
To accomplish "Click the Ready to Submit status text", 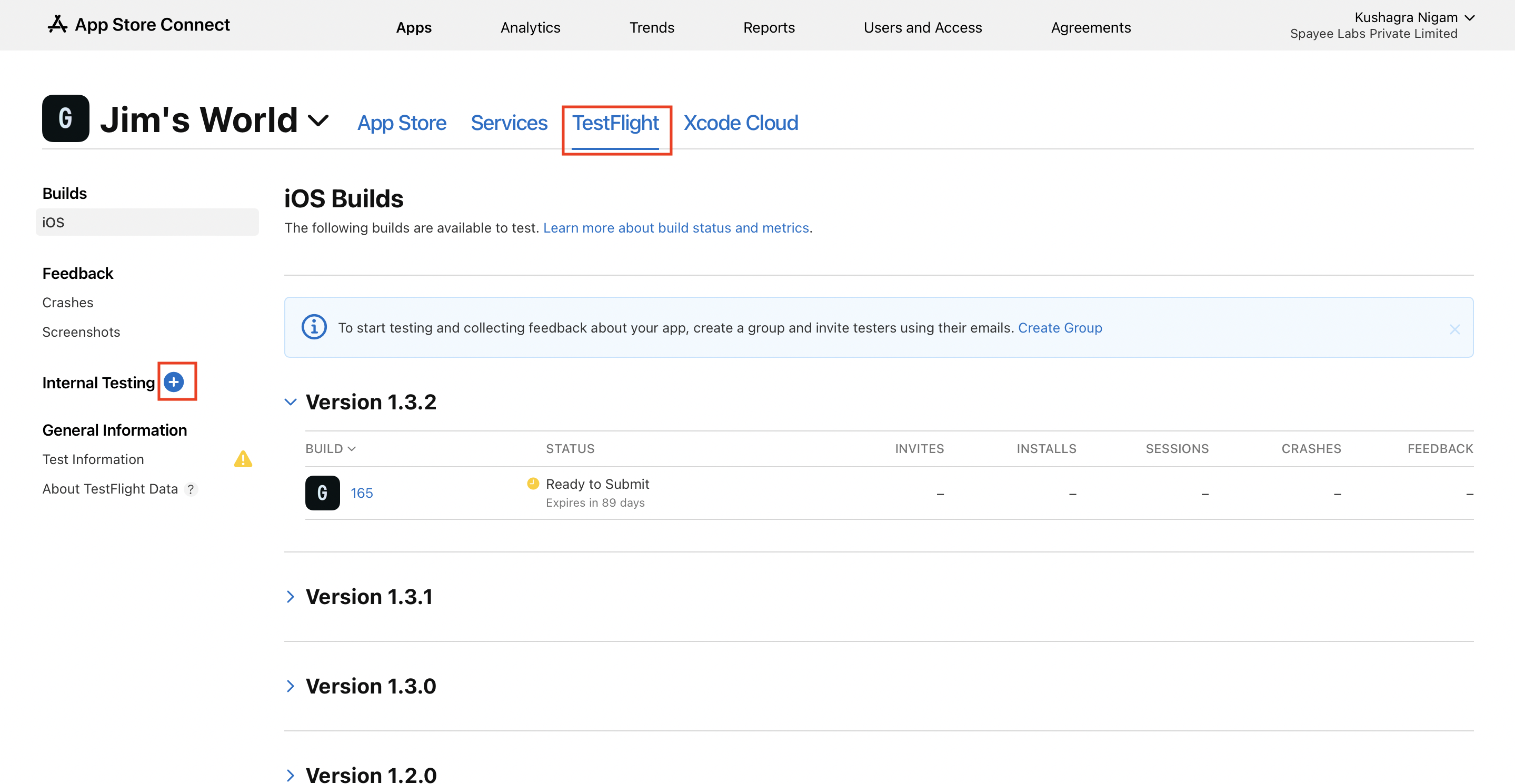I will coord(597,484).
